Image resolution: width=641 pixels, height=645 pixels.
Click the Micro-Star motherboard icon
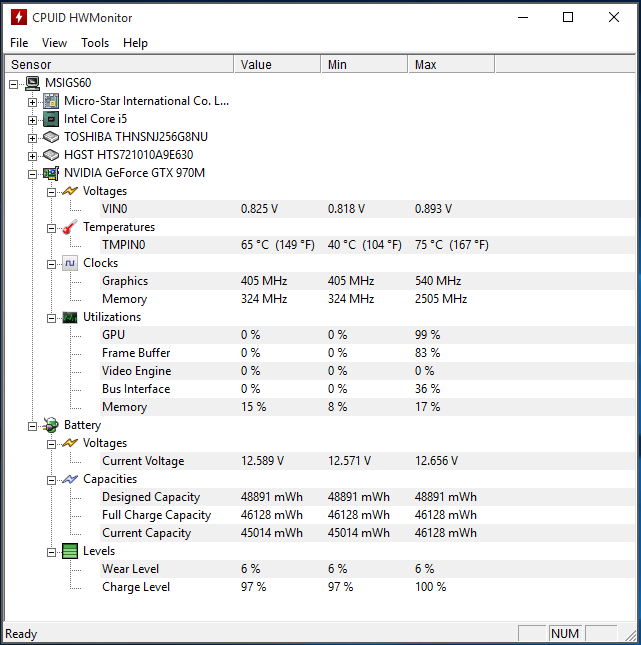tap(51, 101)
